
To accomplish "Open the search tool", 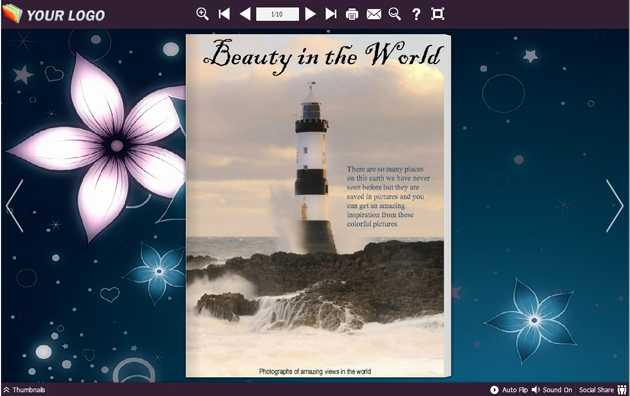I will point(395,14).
